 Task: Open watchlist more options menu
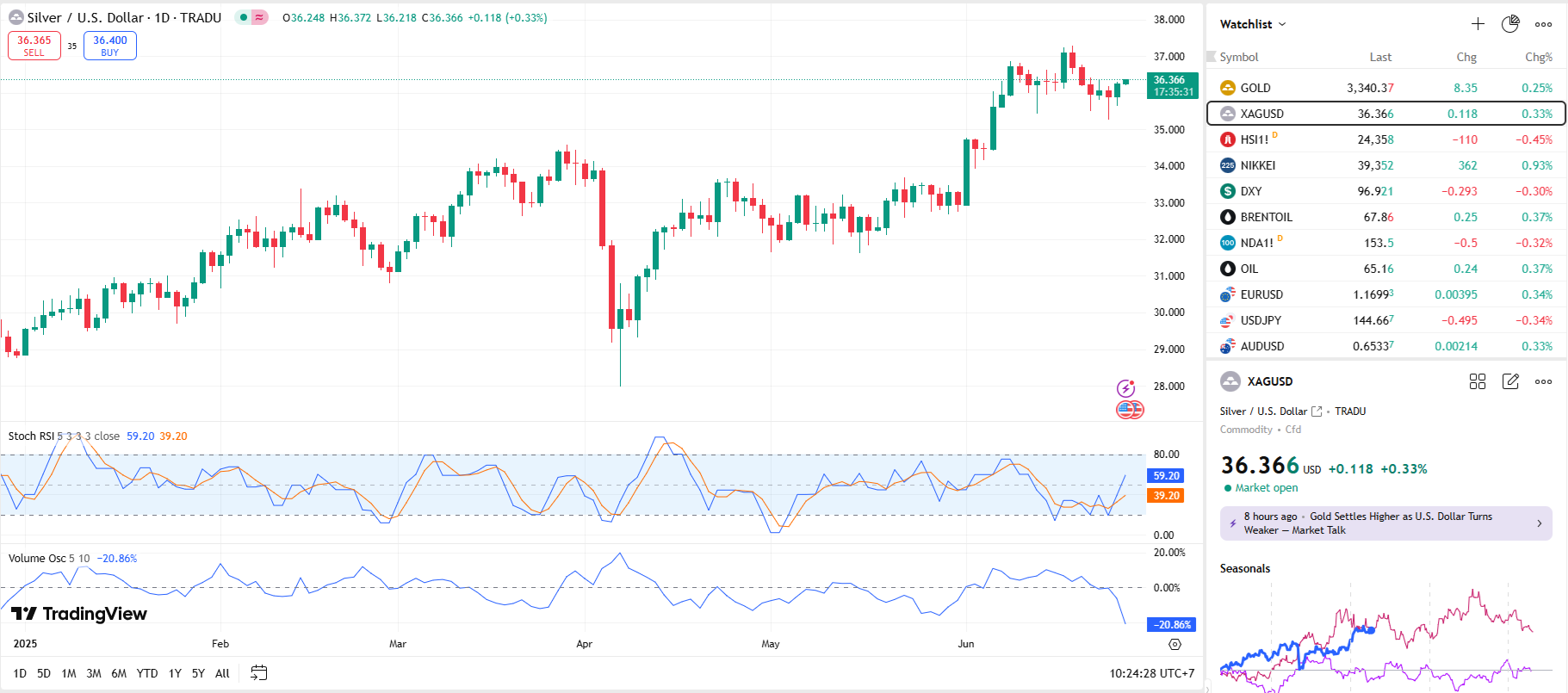pos(1543,24)
